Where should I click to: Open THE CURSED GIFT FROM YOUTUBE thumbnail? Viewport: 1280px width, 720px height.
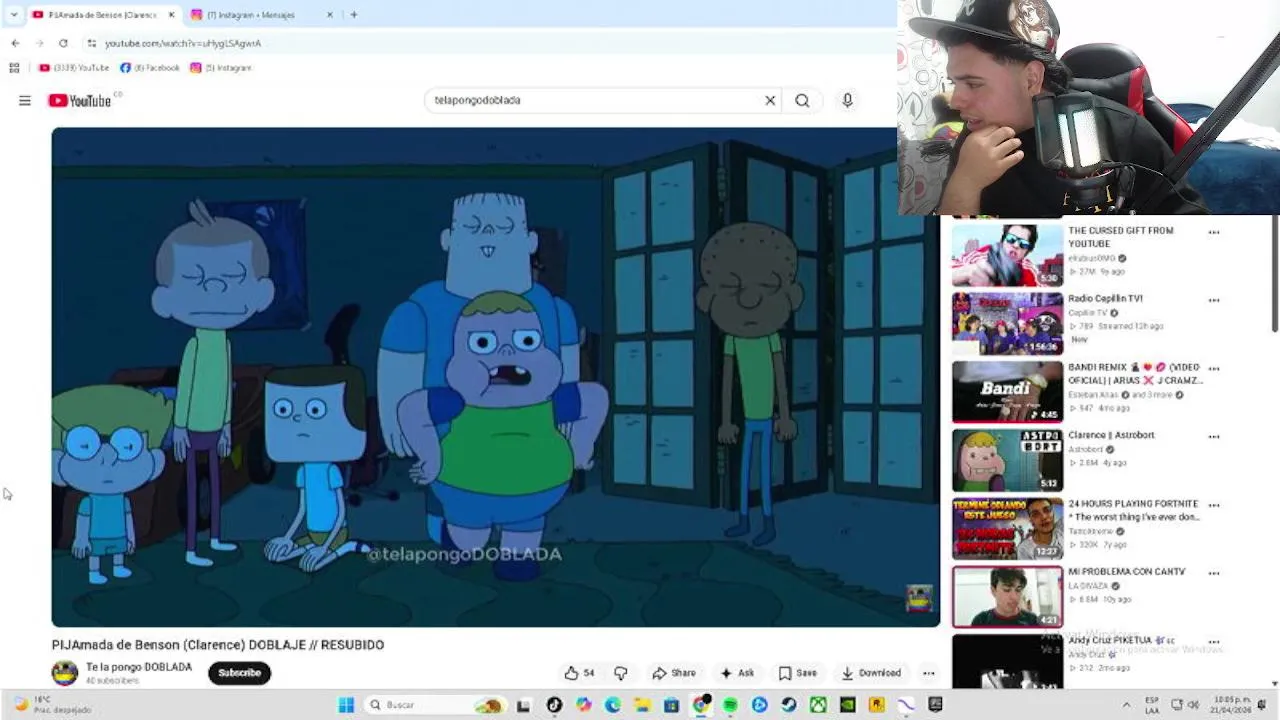(x=1007, y=255)
